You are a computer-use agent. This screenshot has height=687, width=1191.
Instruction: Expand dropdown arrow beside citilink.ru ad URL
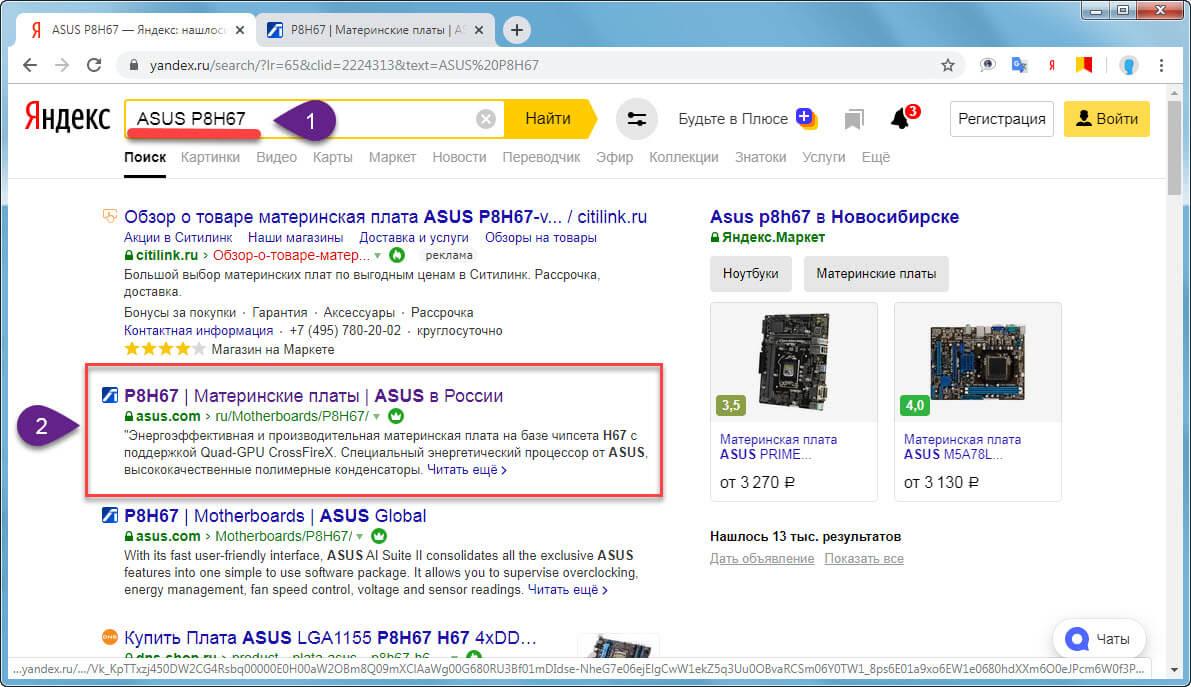click(381, 255)
